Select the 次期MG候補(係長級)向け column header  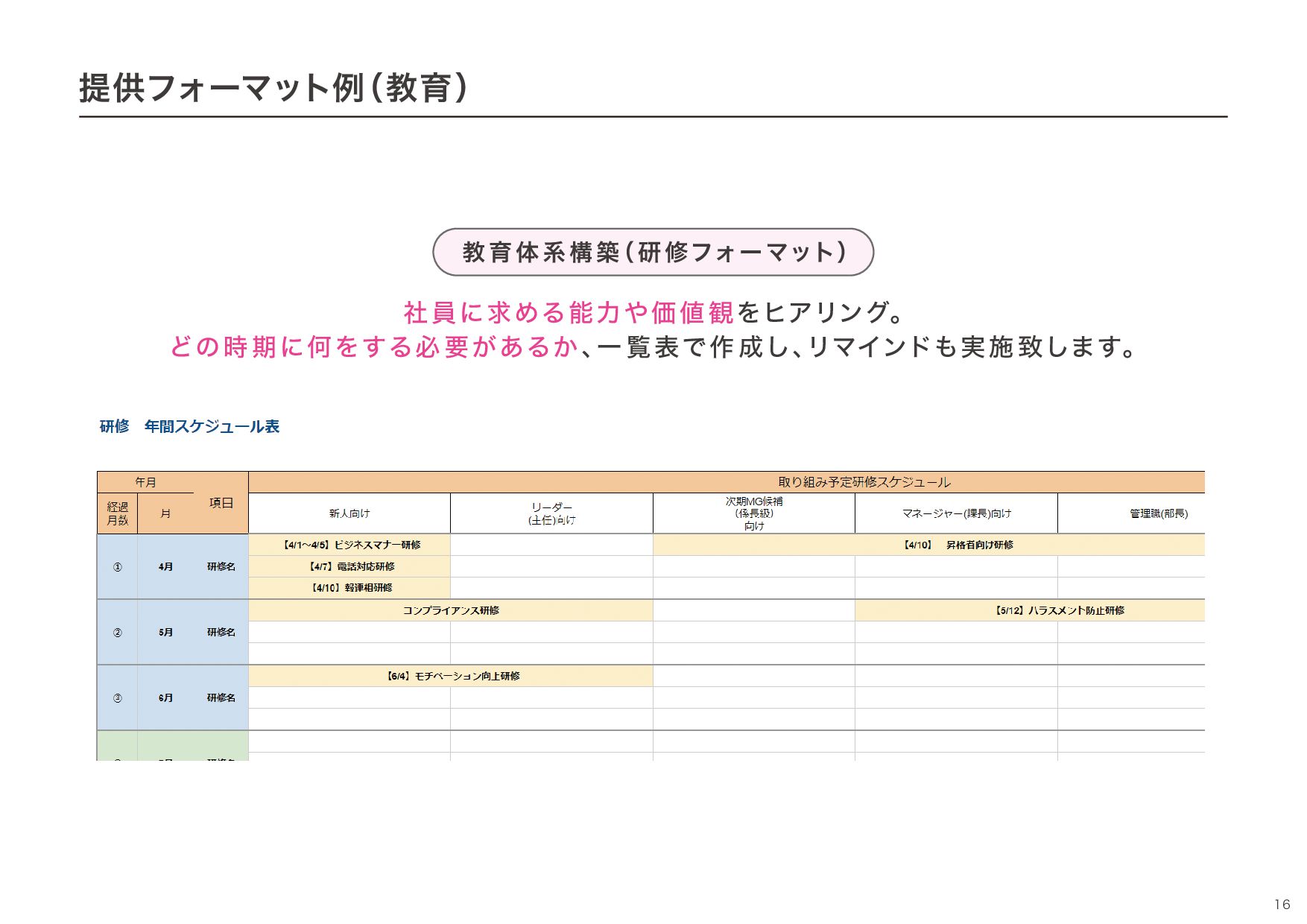(x=754, y=513)
